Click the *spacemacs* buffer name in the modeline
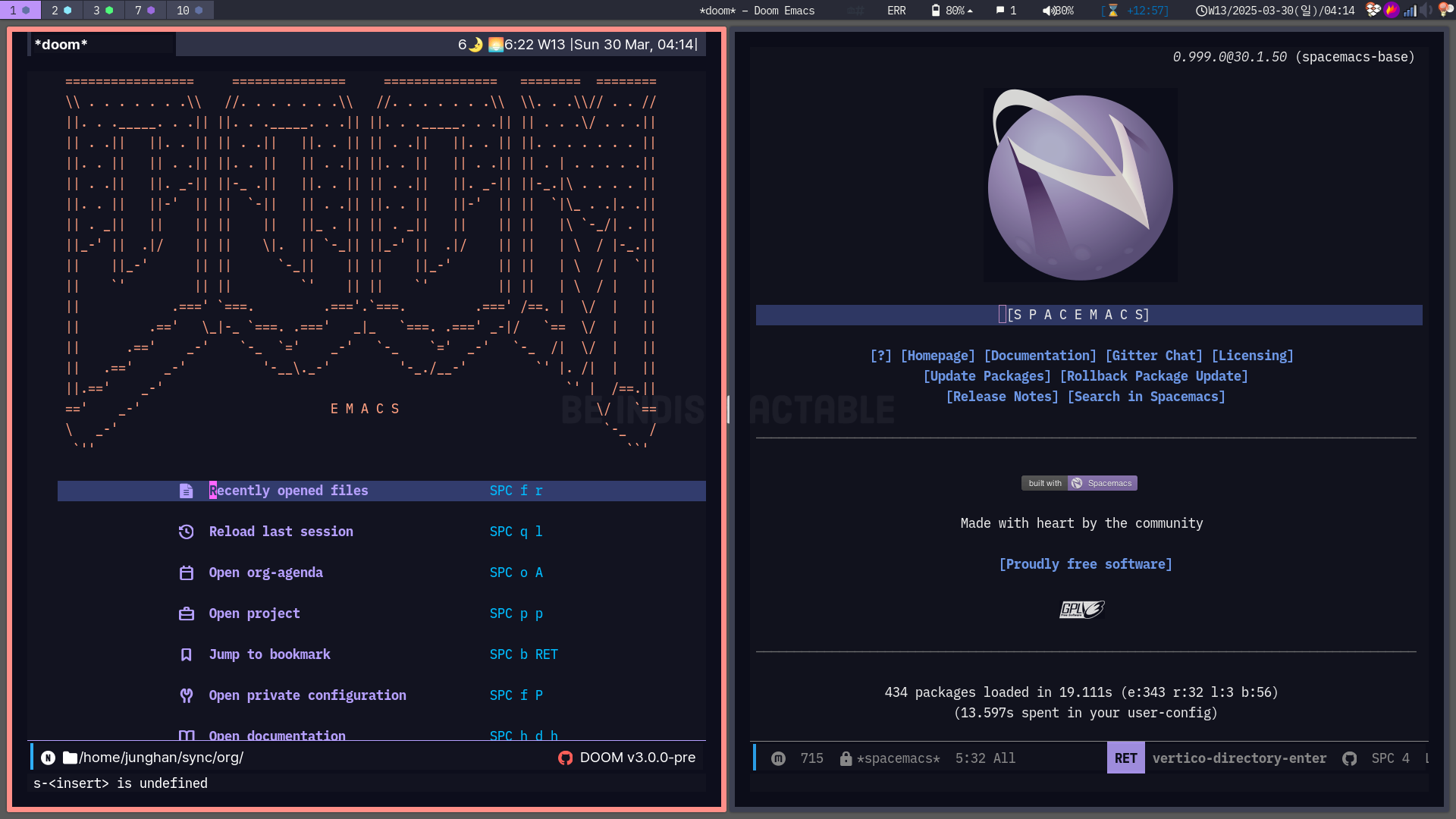 [x=898, y=758]
